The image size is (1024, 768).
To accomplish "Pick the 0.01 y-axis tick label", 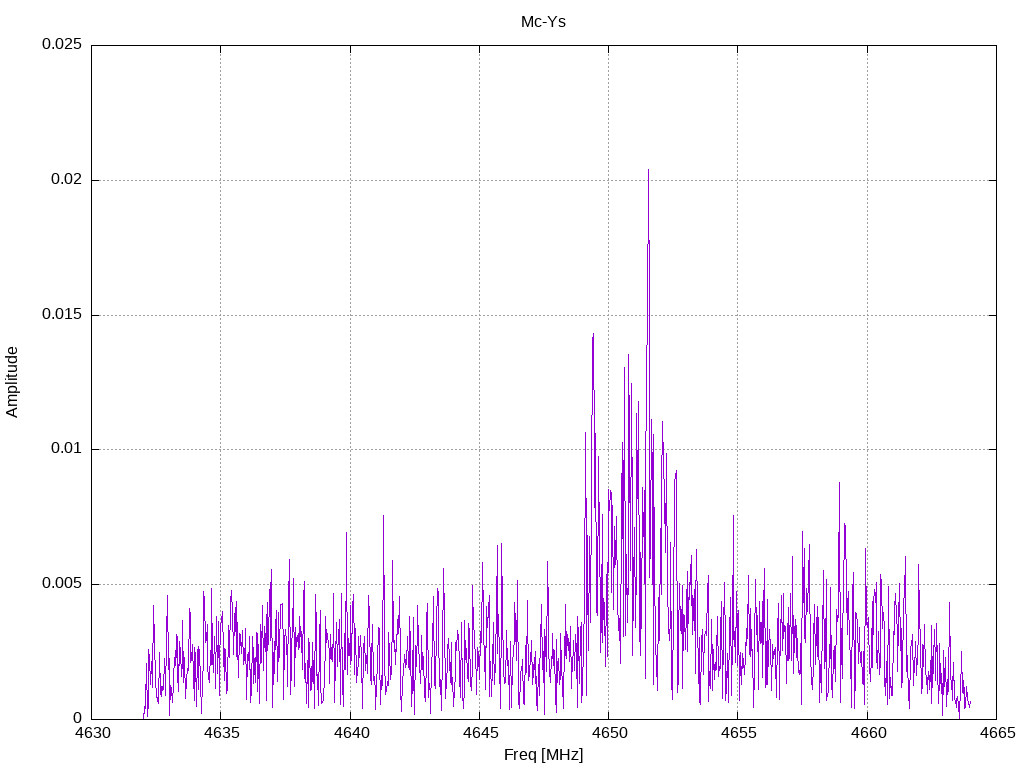I will [x=65, y=449].
